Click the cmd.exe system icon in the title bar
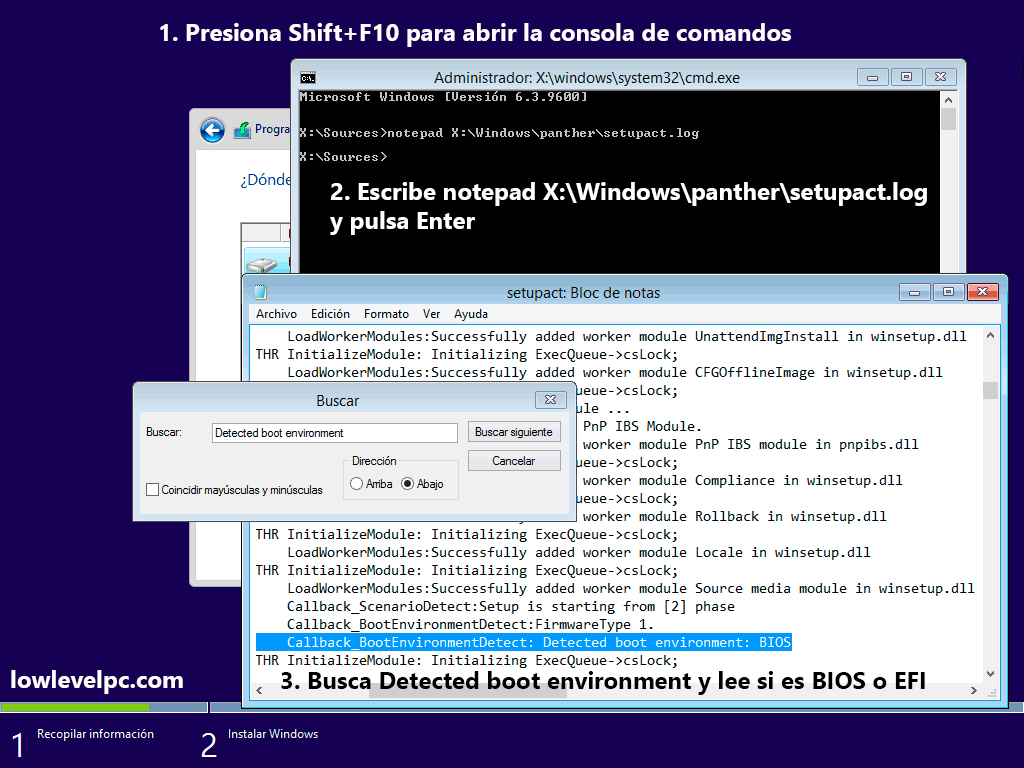Image resolution: width=1024 pixels, height=768 pixels. click(x=308, y=76)
